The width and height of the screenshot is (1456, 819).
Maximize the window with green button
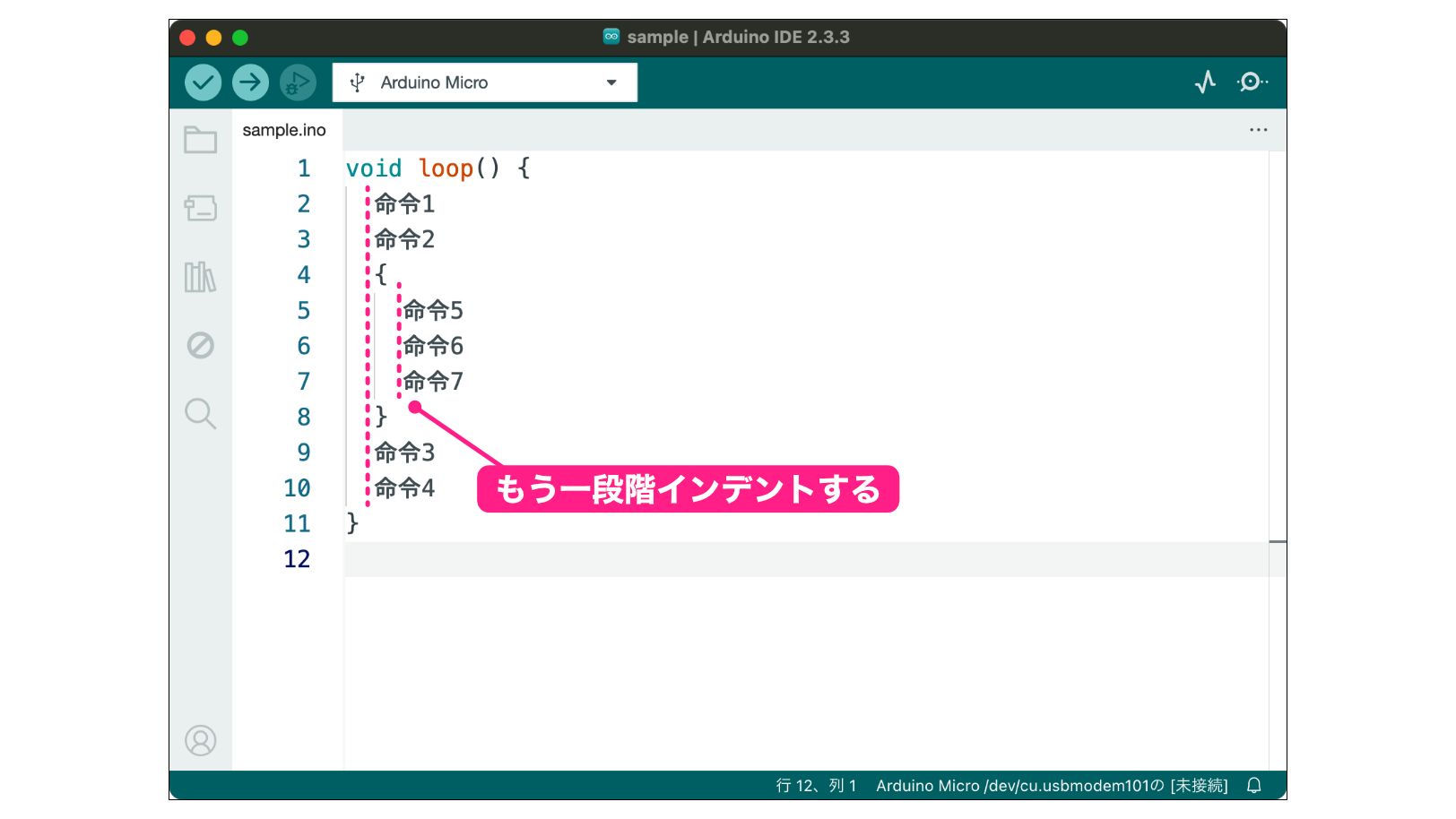(240, 38)
